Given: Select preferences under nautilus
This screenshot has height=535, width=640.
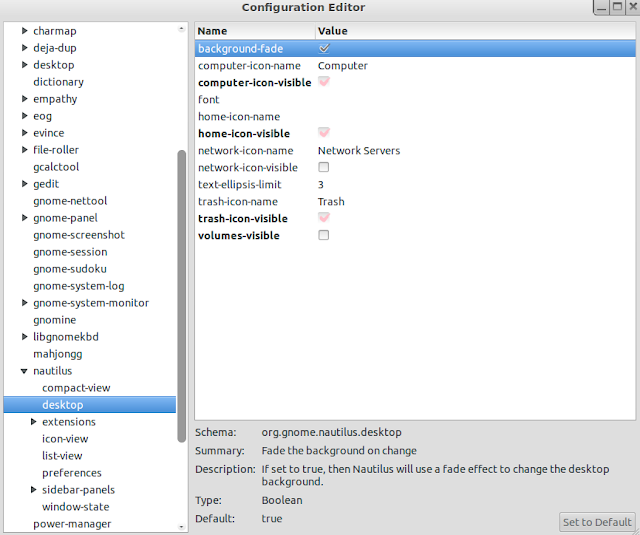Looking at the screenshot, I should 72,473.
